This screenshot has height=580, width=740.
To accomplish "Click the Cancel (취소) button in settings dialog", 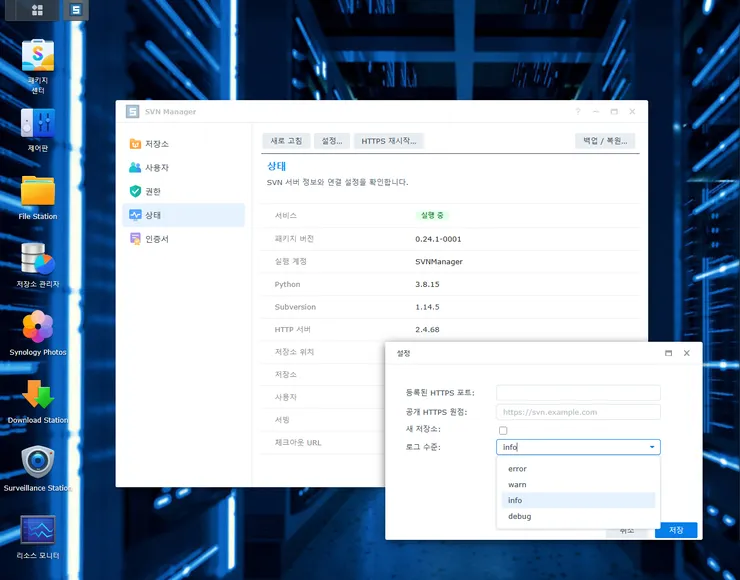I will click(x=627, y=530).
